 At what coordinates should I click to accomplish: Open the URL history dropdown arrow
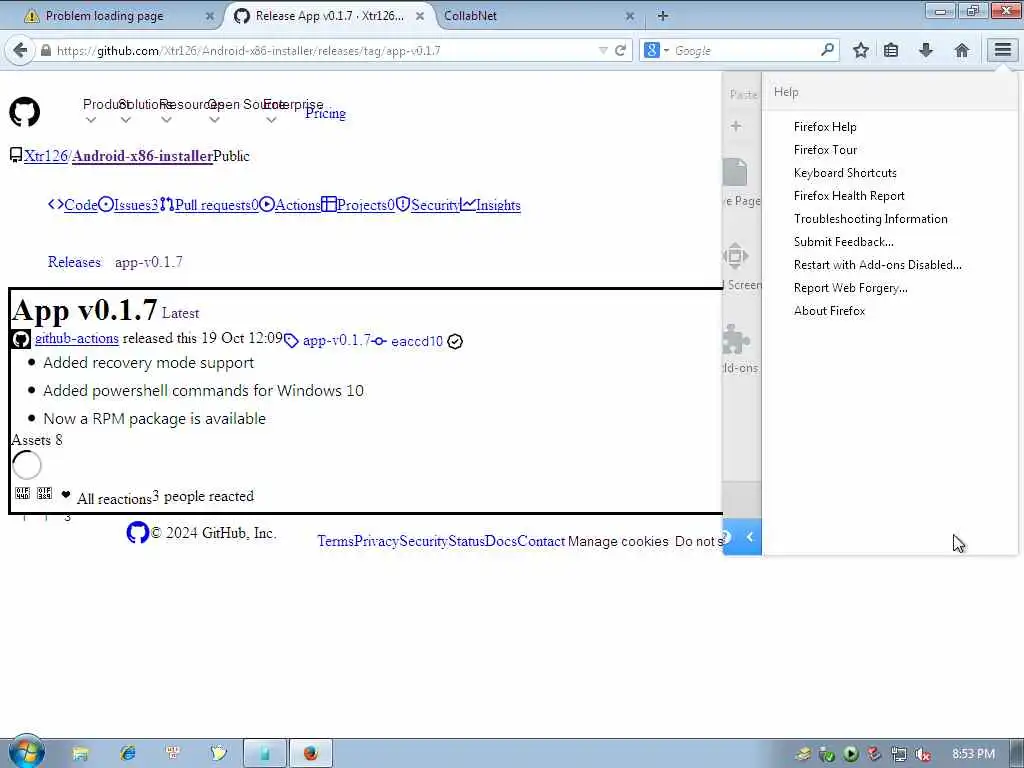pyautogui.click(x=603, y=50)
